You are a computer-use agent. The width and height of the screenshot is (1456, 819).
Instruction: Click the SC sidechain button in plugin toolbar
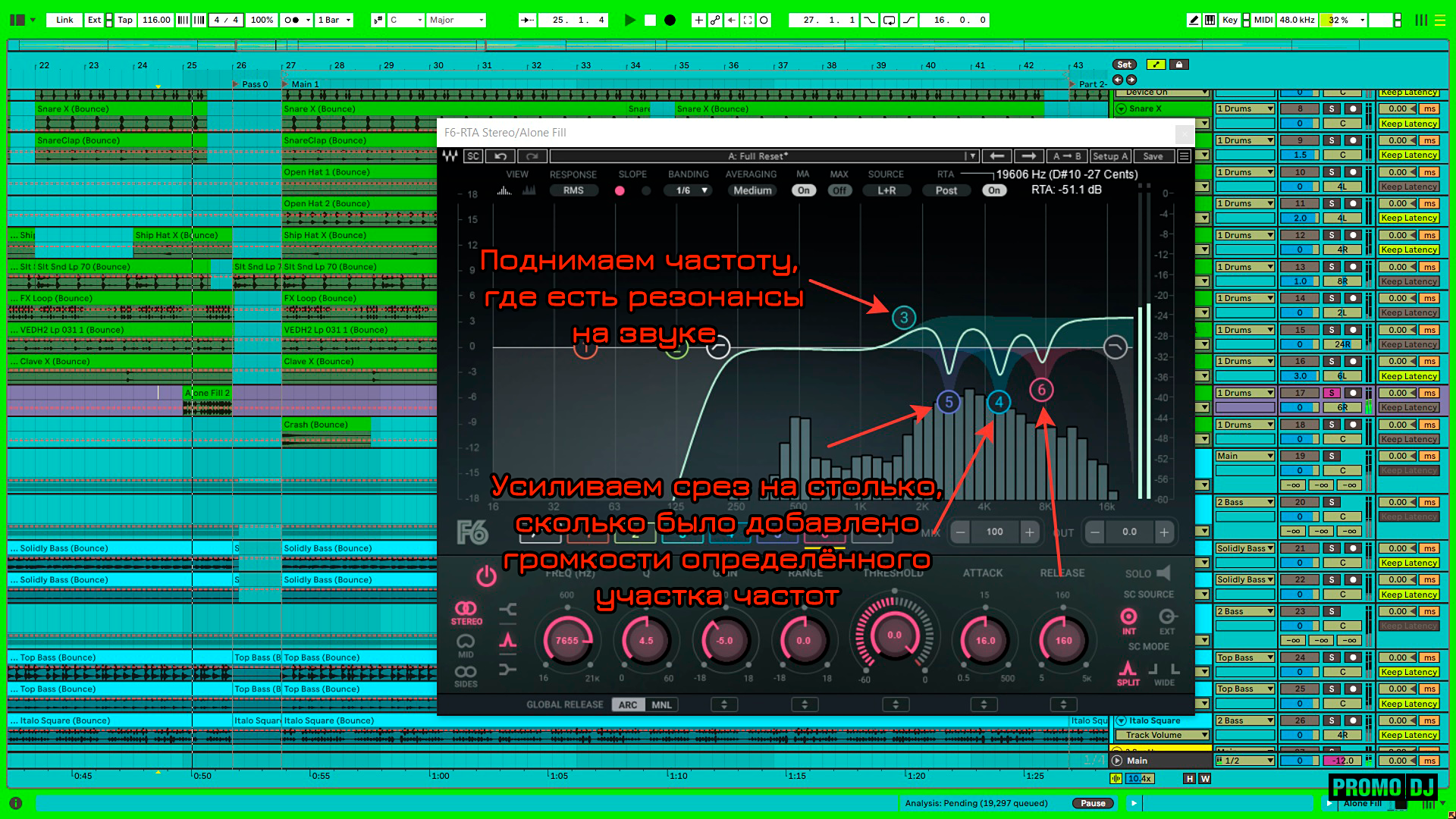tap(473, 156)
